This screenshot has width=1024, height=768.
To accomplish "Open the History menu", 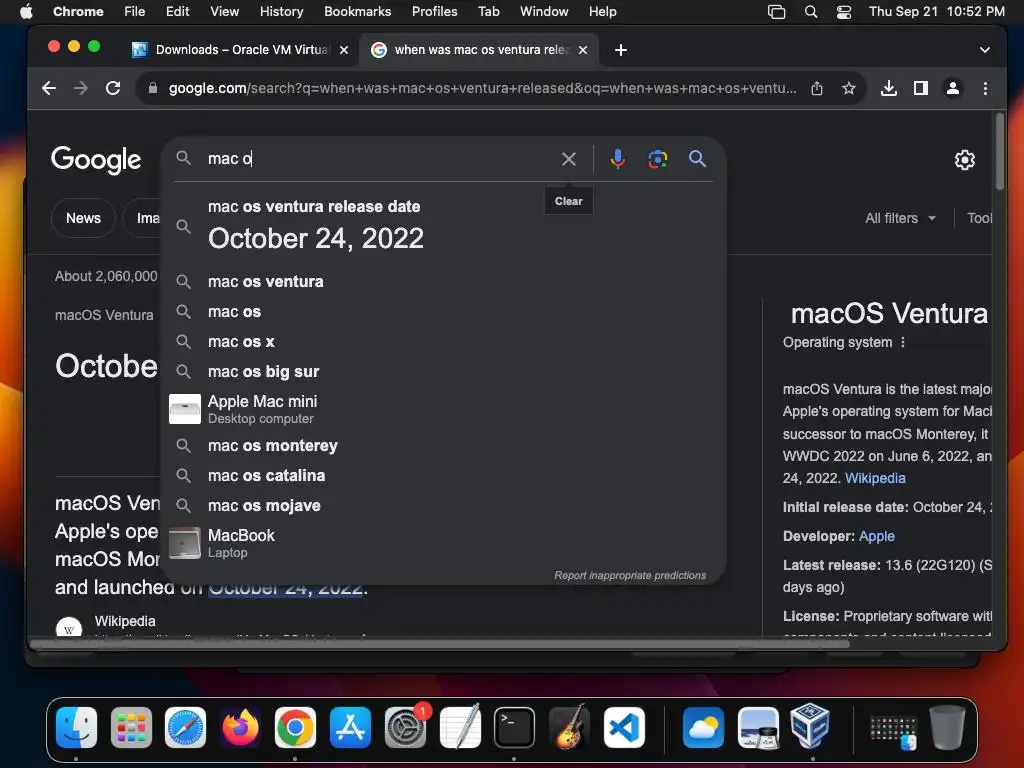I will [281, 11].
